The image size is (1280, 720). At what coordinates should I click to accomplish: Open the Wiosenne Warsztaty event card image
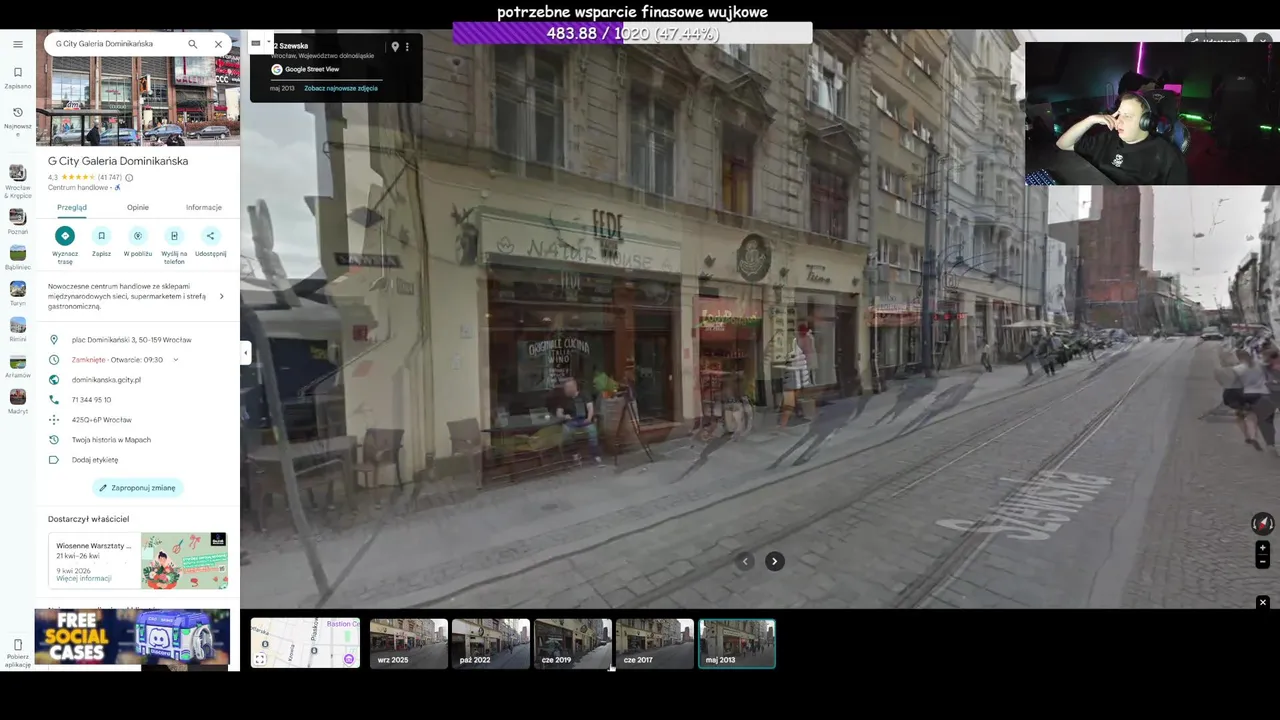[184, 560]
